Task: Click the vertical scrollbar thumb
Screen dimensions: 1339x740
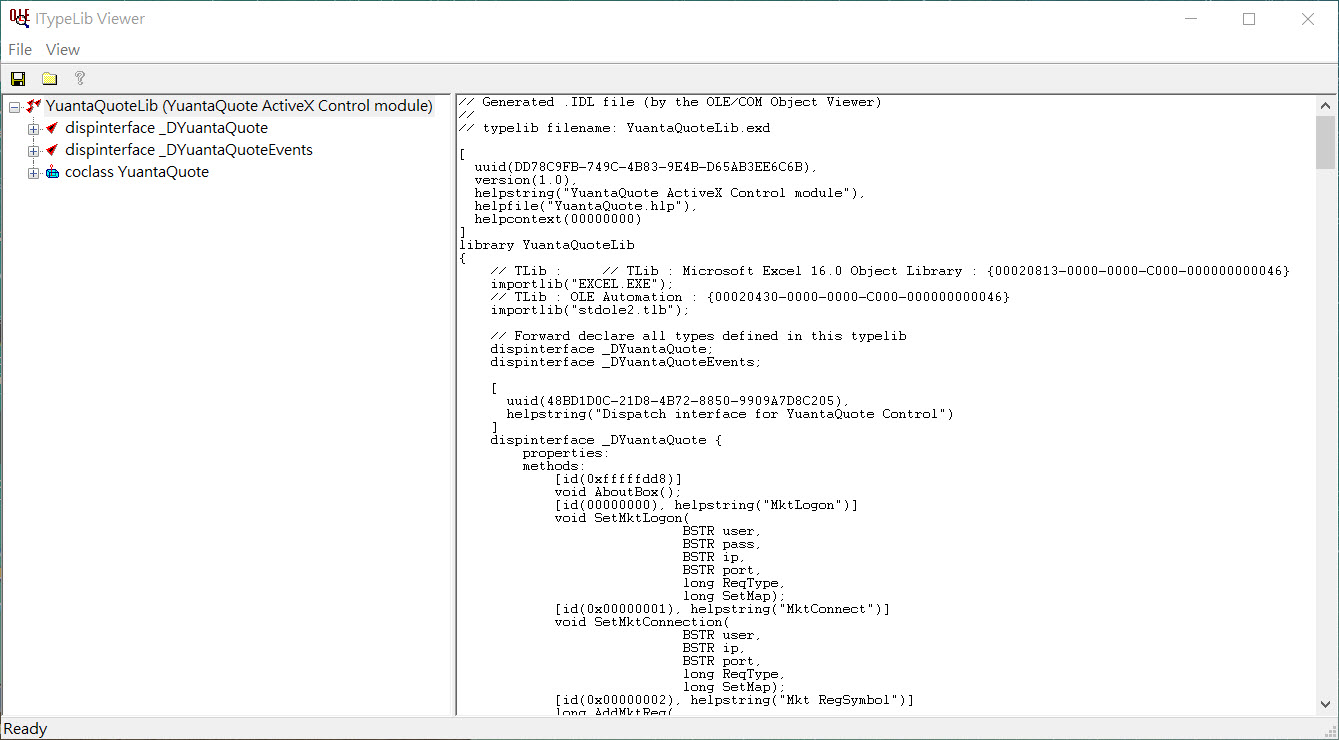Action: [1326, 142]
